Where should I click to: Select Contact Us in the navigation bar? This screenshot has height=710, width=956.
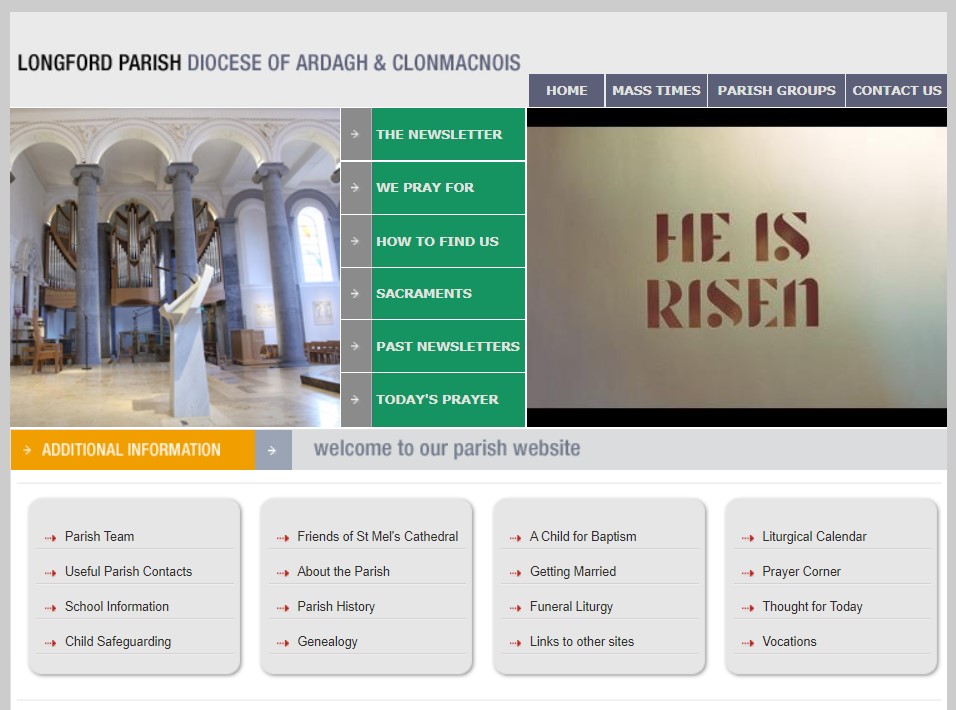(x=896, y=90)
